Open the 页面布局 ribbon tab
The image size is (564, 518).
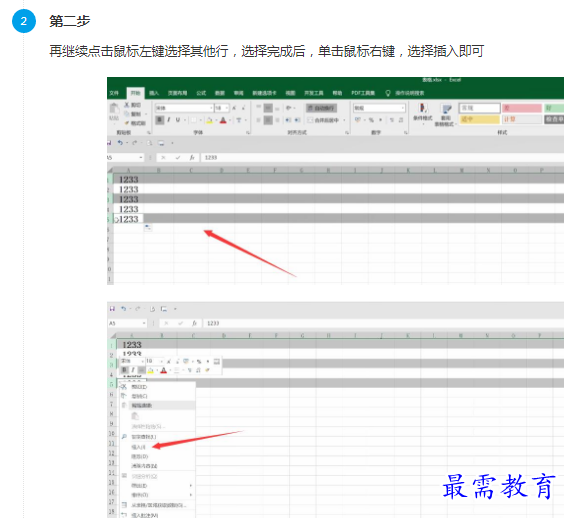pyautogui.click(x=177, y=93)
